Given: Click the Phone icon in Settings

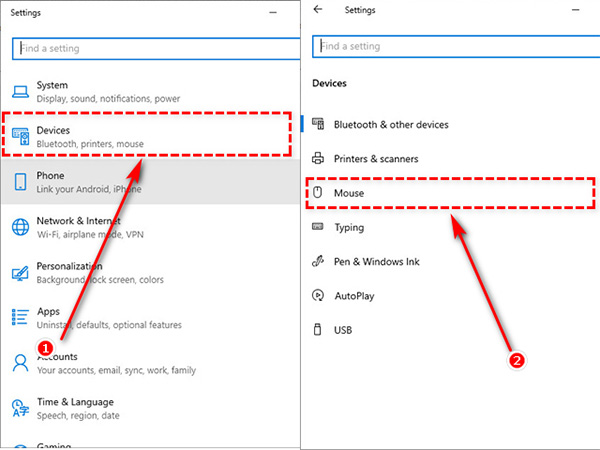Looking at the screenshot, I should [x=20, y=182].
